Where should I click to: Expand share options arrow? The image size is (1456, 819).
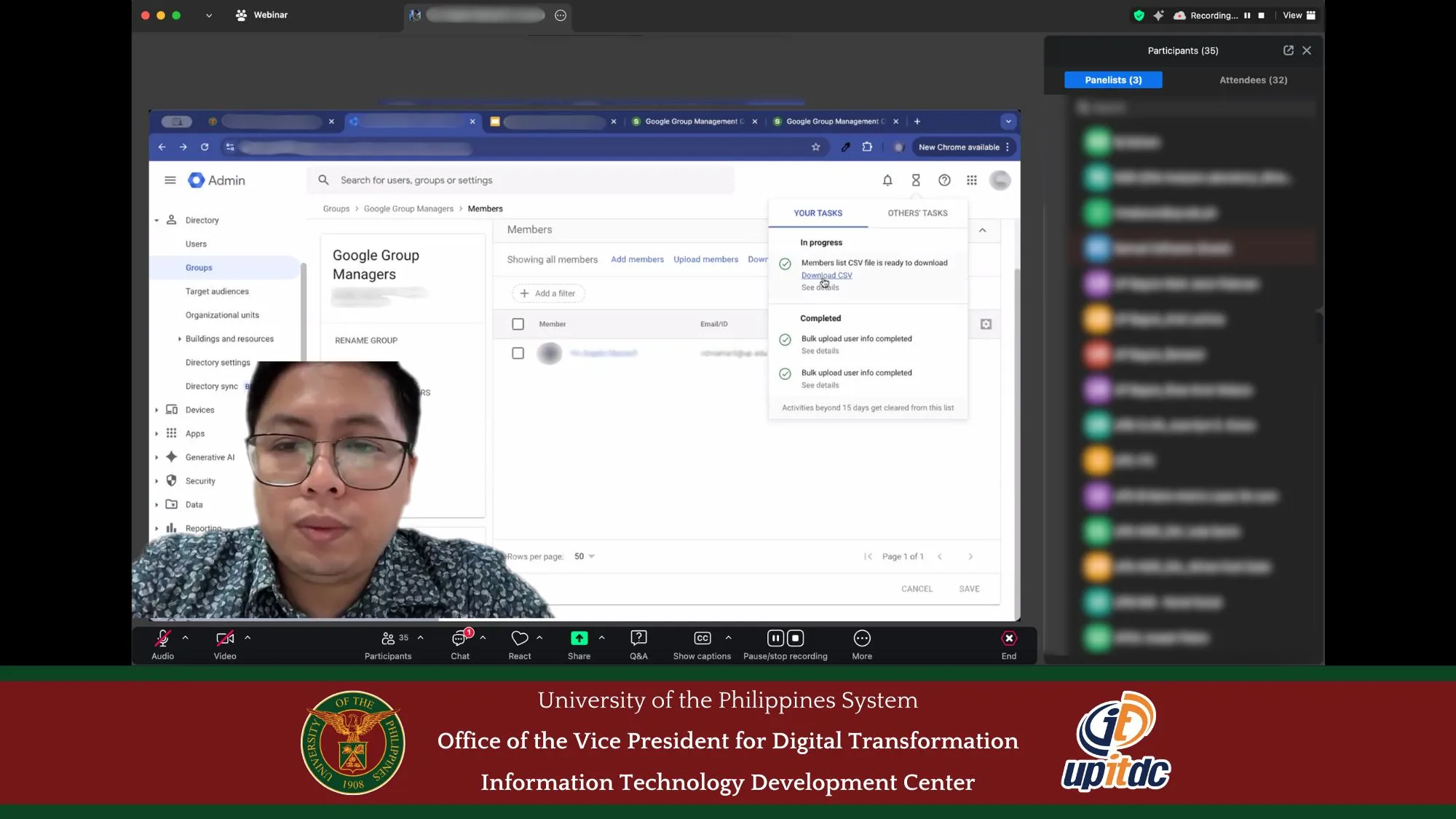(x=601, y=638)
